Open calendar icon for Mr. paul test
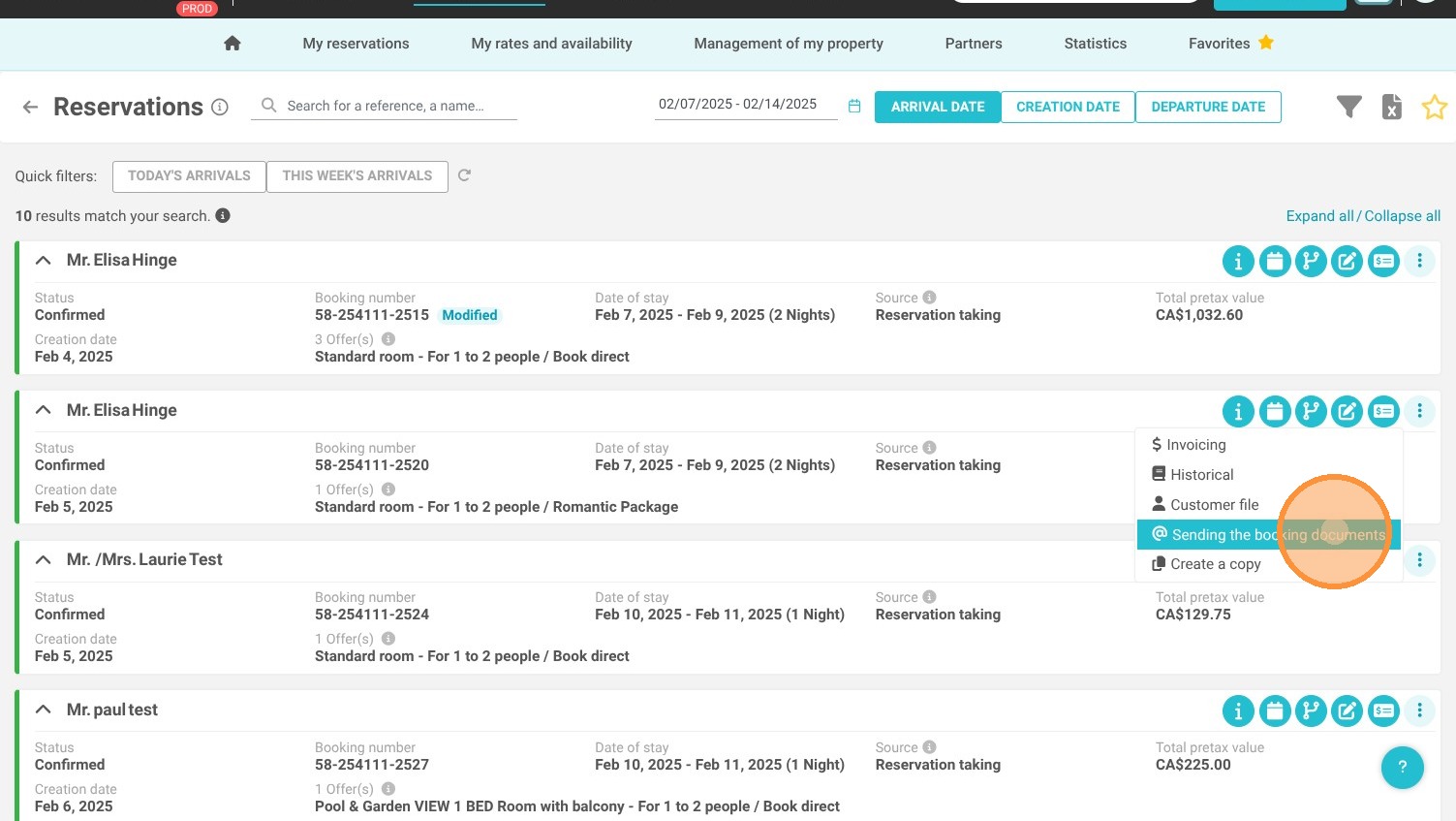1456x821 pixels. point(1275,710)
